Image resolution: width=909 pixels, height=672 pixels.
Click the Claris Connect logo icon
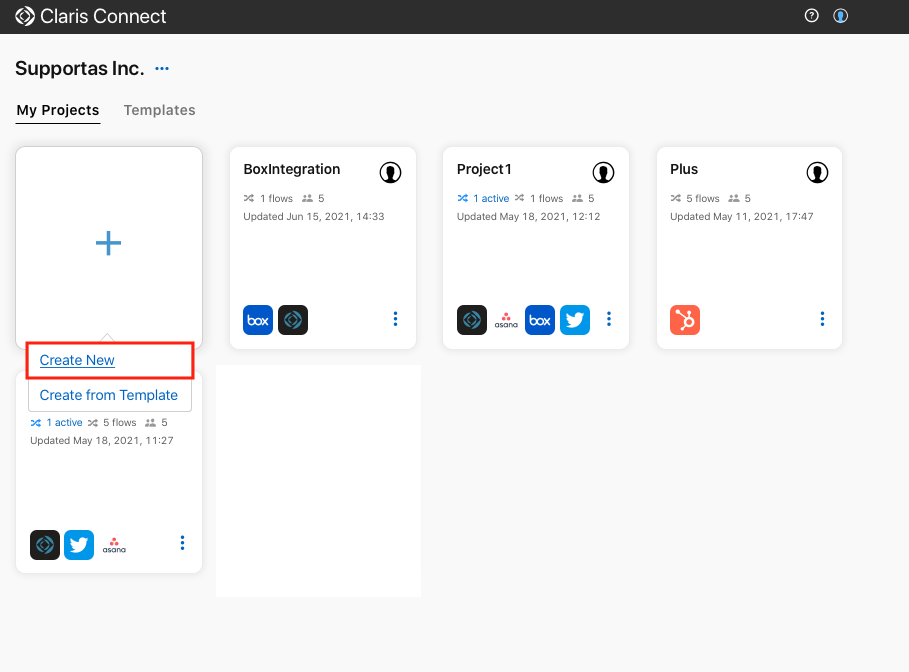pyautogui.click(x=25, y=16)
